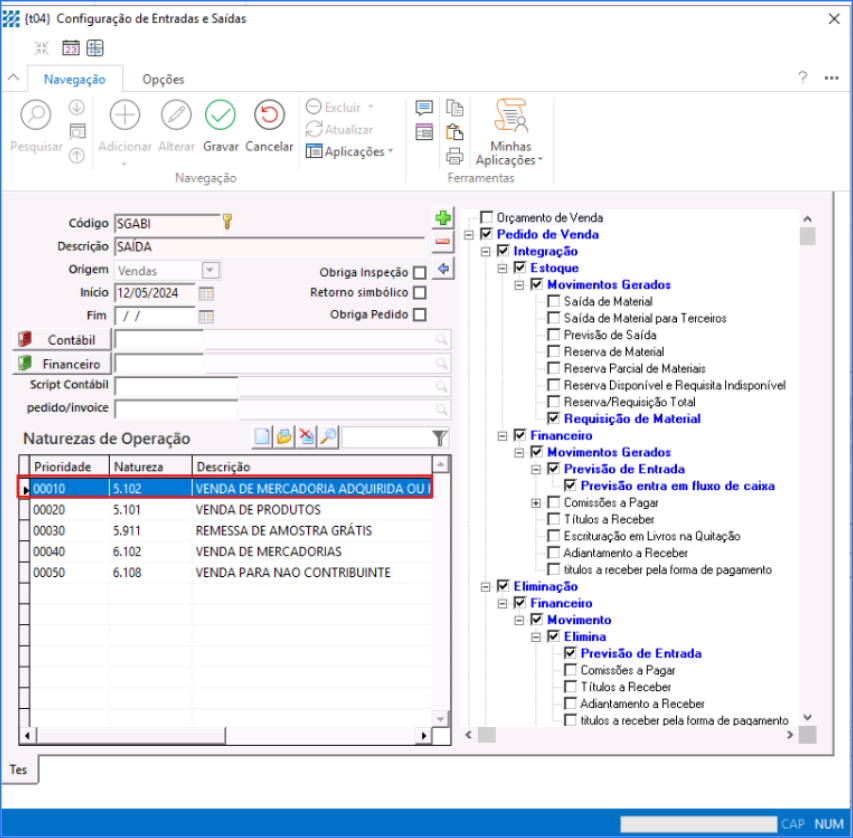853x838 pixels.
Task: Open calendar picker for Início date
Action: coord(206,294)
